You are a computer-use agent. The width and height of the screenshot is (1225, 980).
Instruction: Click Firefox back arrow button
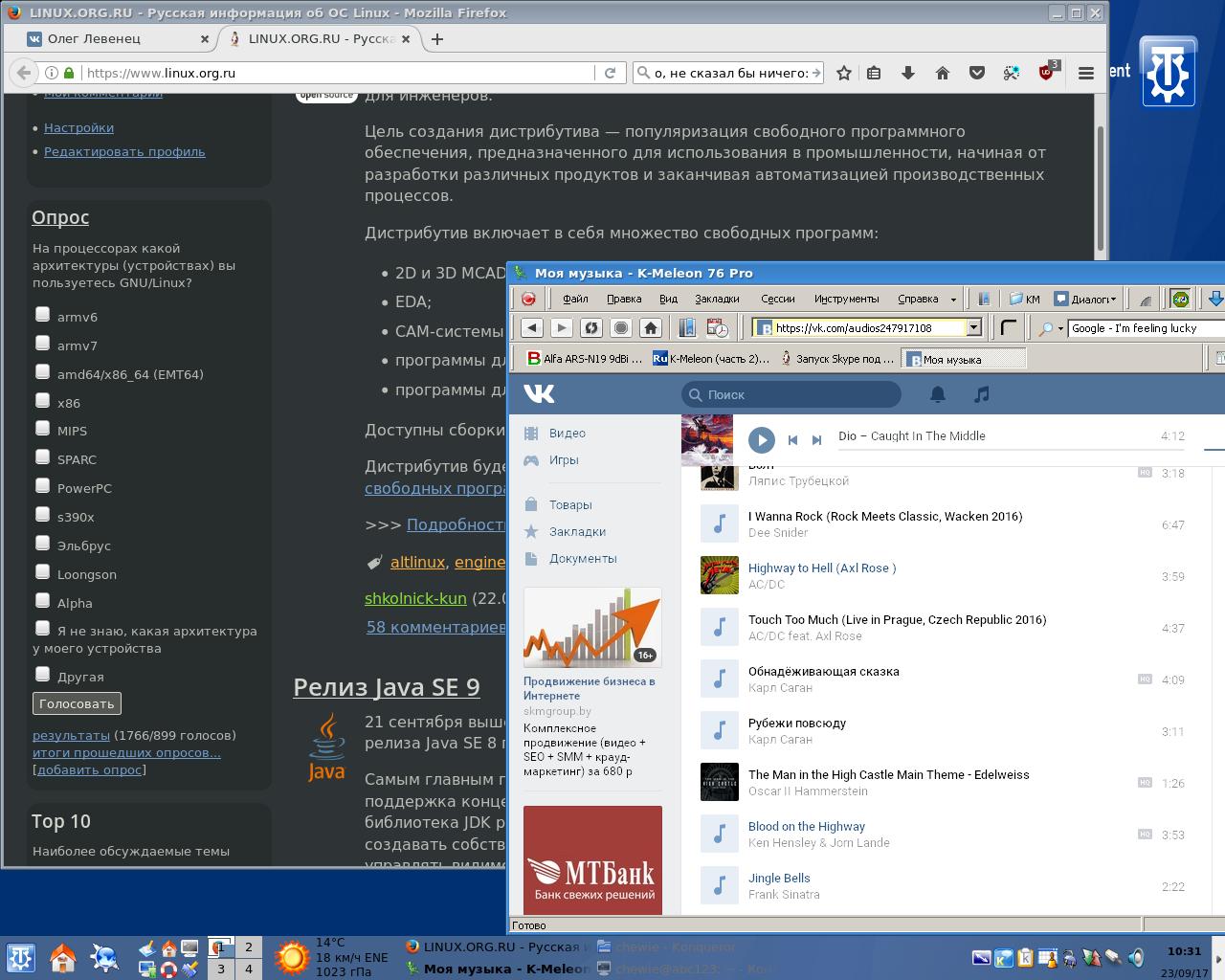click(24, 73)
